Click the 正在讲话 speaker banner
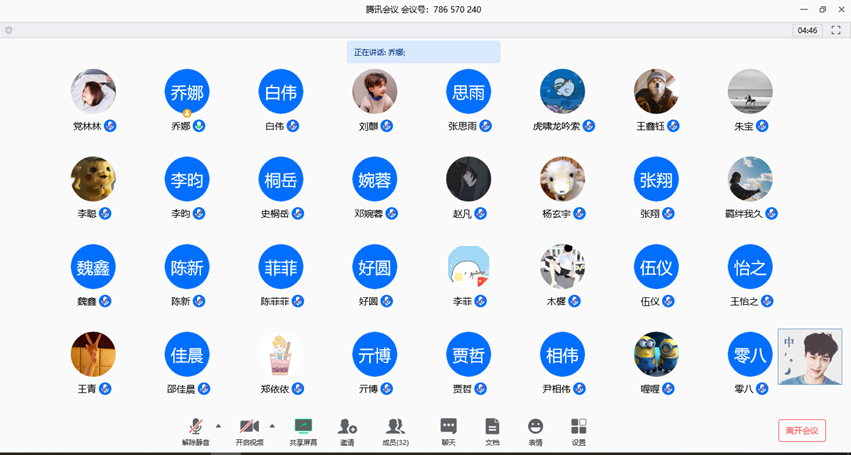The width and height of the screenshot is (851, 455). point(423,52)
